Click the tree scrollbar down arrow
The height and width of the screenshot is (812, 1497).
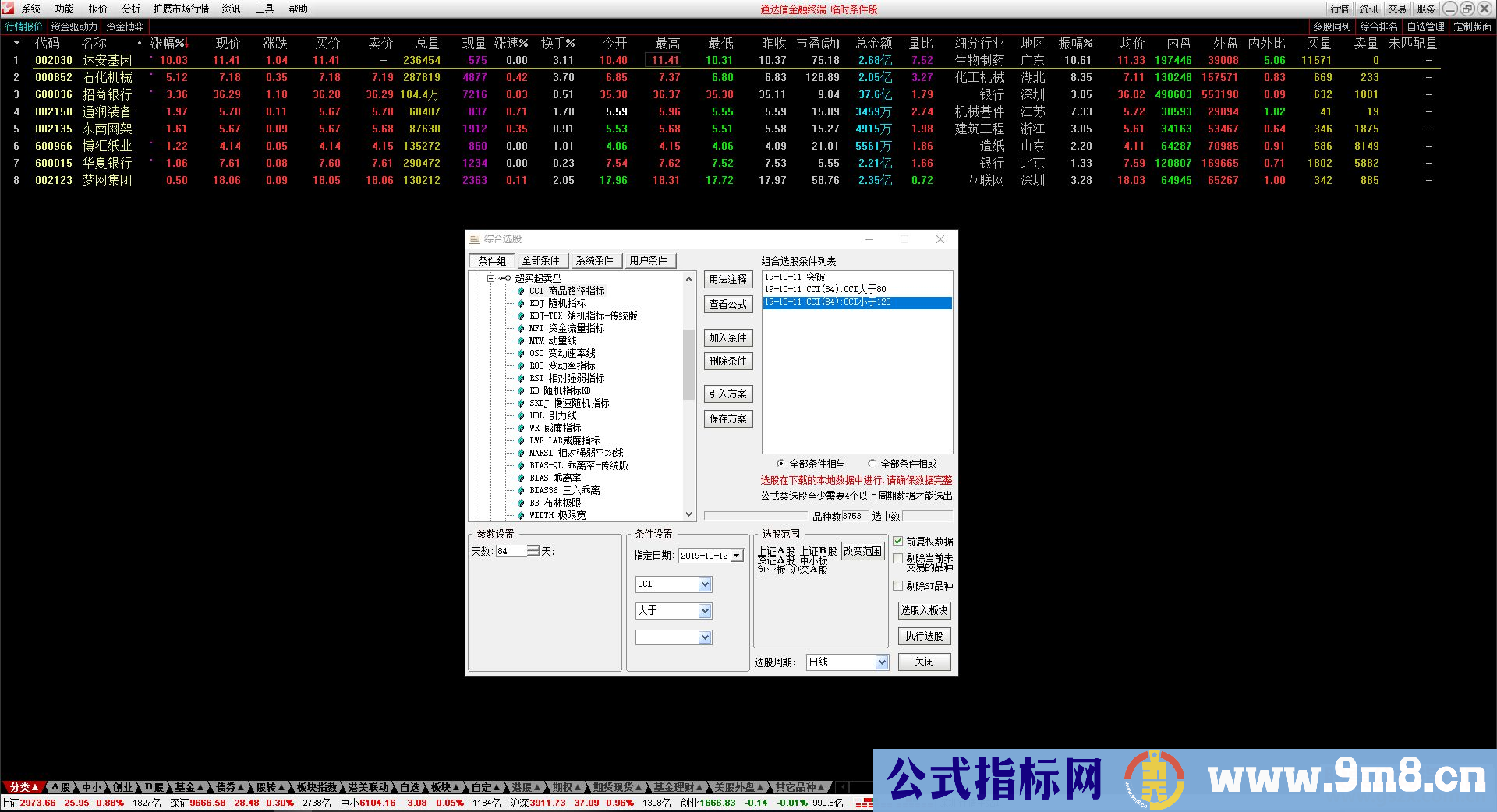[688, 514]
